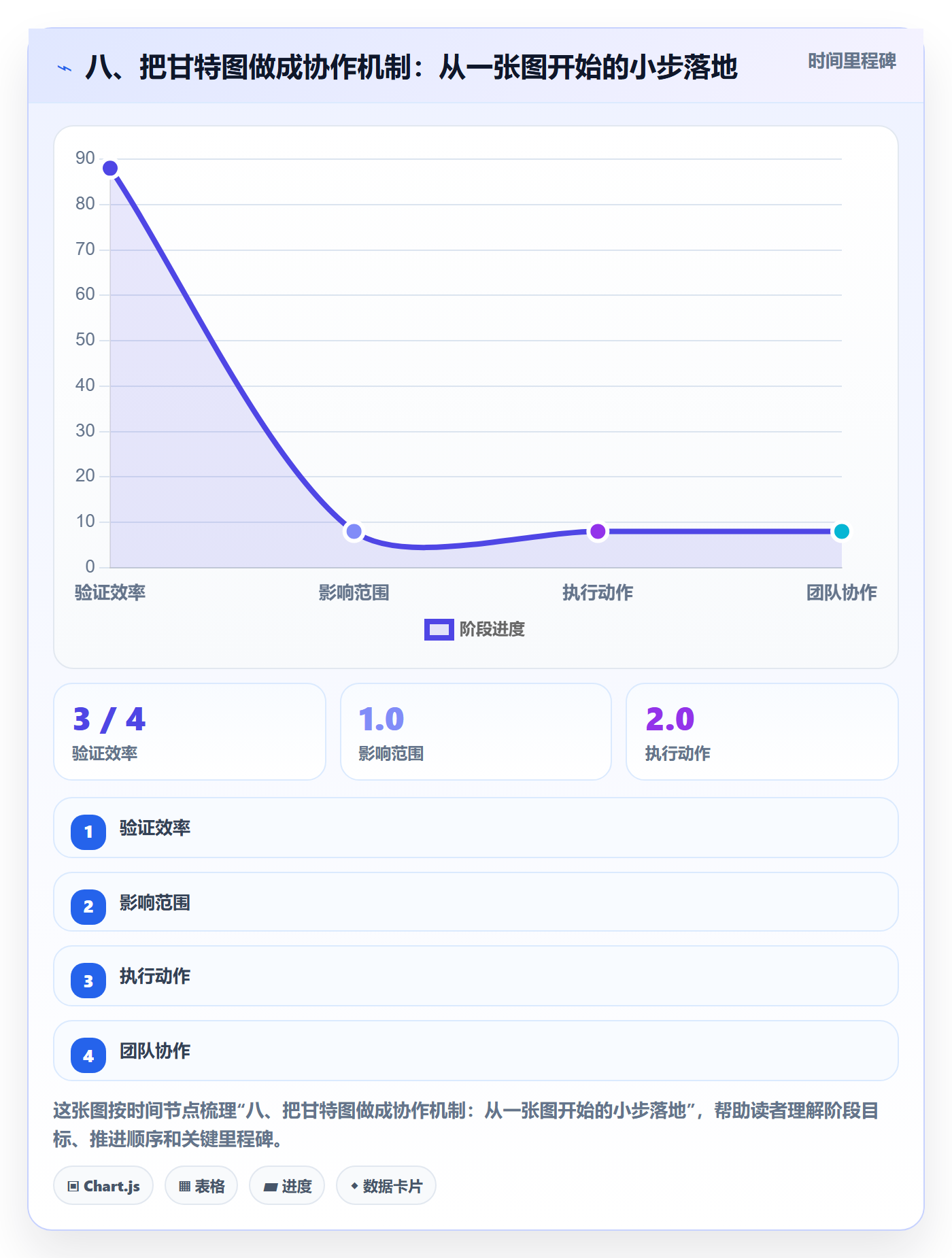This screenshot has height=1258, width=952.
Task: Click the description paragraph starting 这张图按时间节点梳理
Action: (x=466, y=1125)
